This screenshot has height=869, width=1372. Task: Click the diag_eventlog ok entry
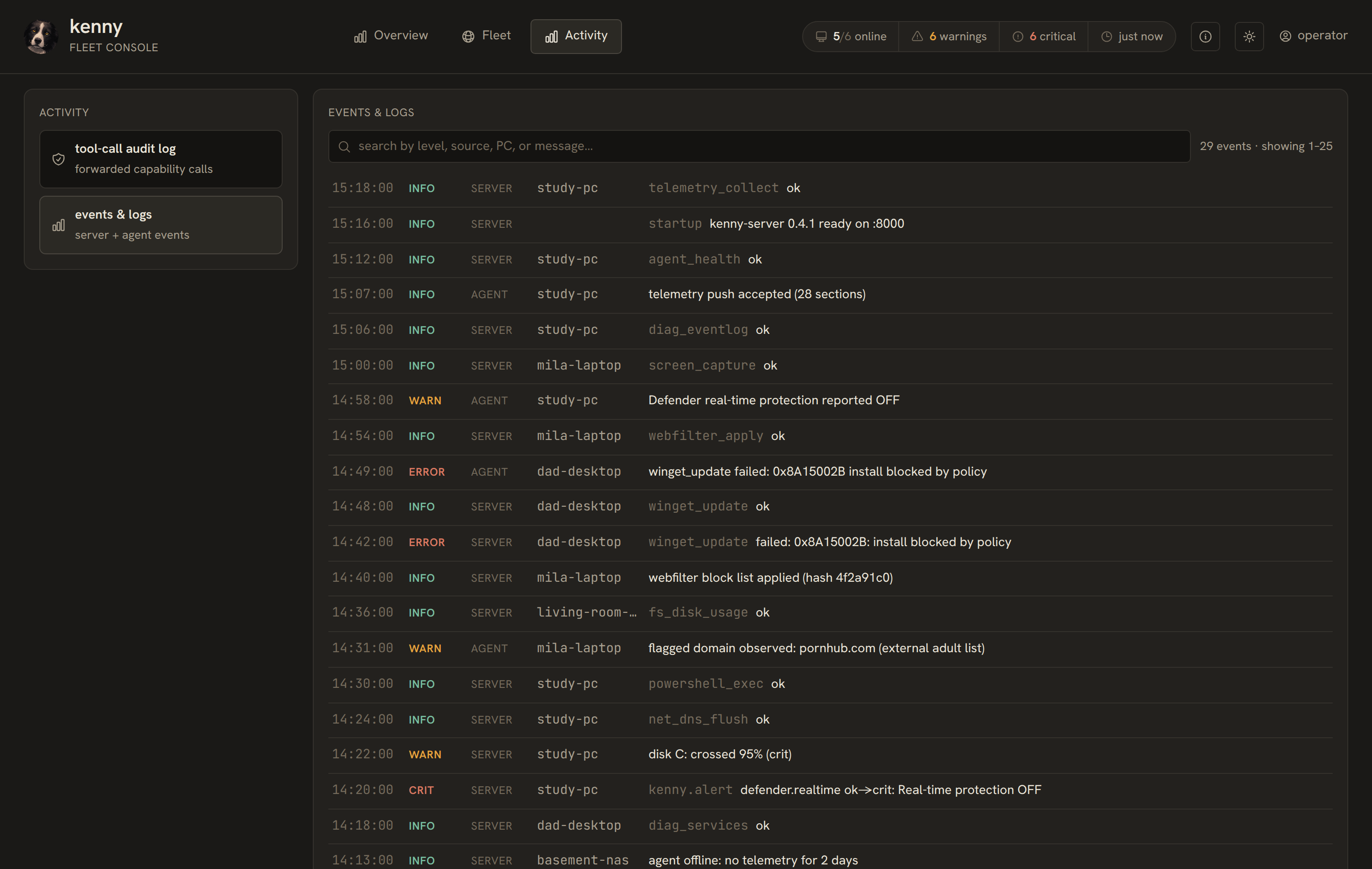[709, 330]
